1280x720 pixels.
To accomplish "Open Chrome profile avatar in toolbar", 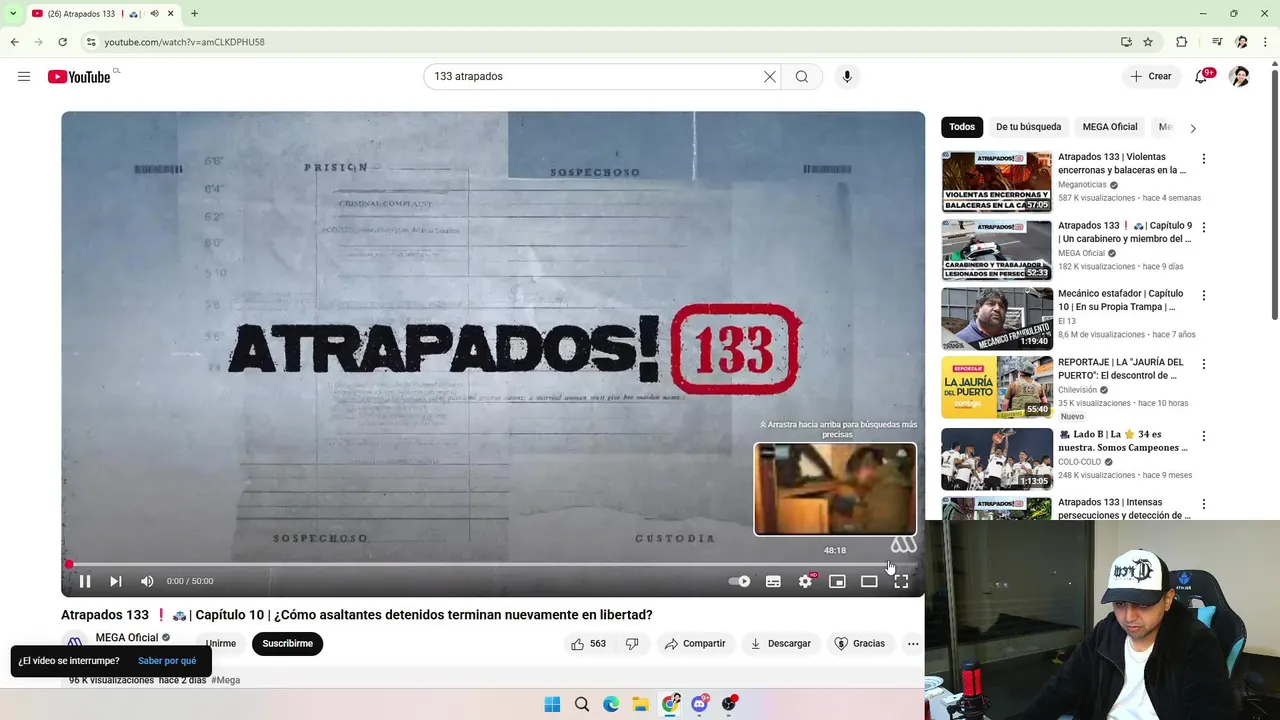I will 1241,42.
